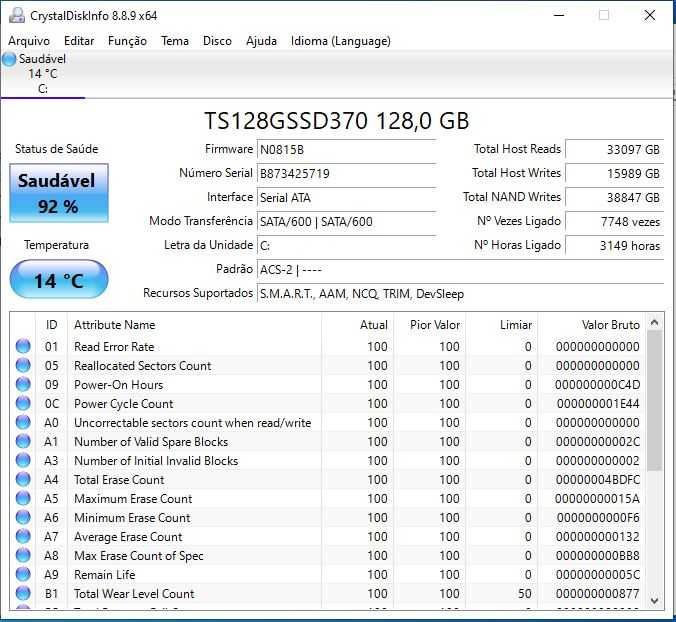Click raw value 00000000005C for Remain Life

click(598, 575)
